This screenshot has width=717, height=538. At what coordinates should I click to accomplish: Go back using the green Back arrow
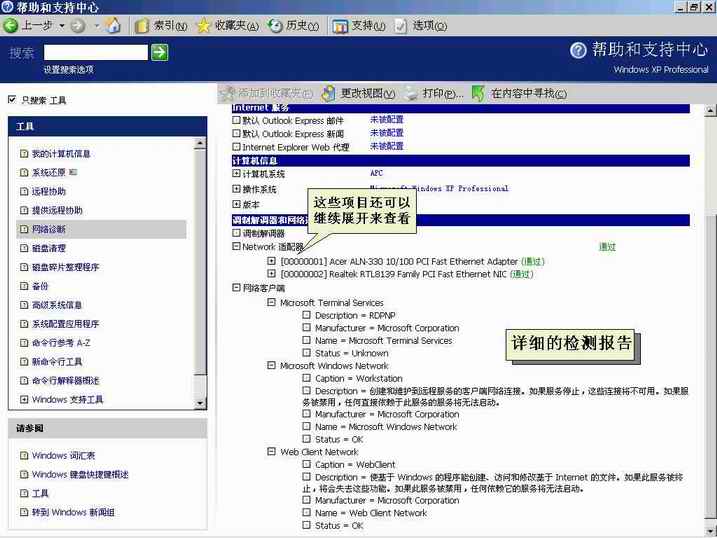(11, 26)
